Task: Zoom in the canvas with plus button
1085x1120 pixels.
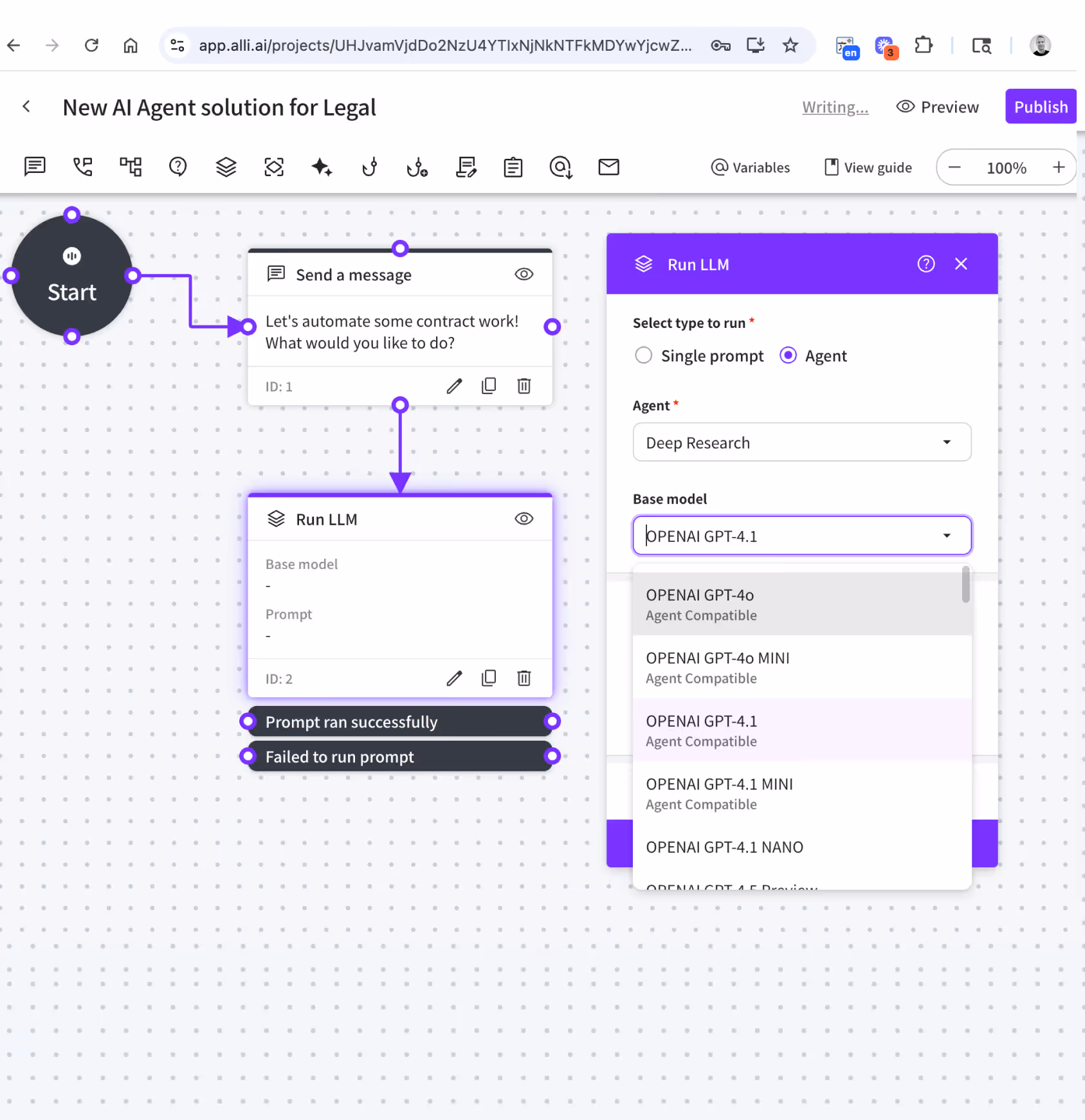Action: click(x=1059, y=167)
